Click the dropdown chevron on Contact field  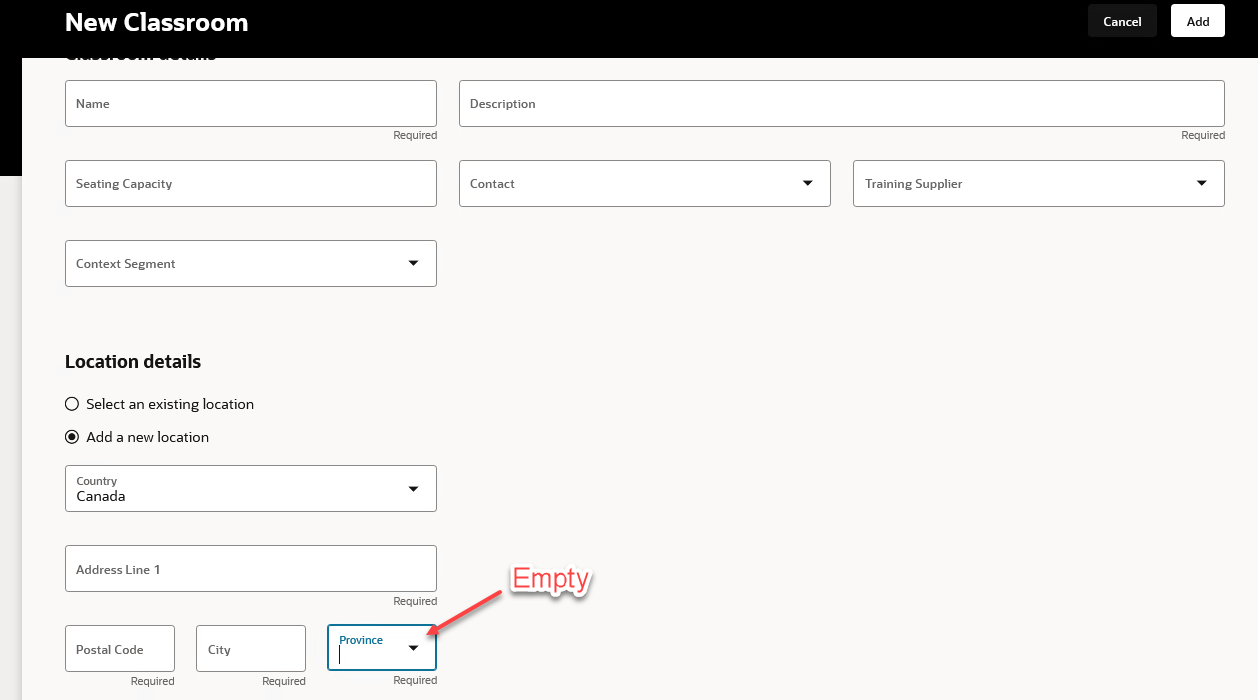pyautogui.click(x=807, y=183)
